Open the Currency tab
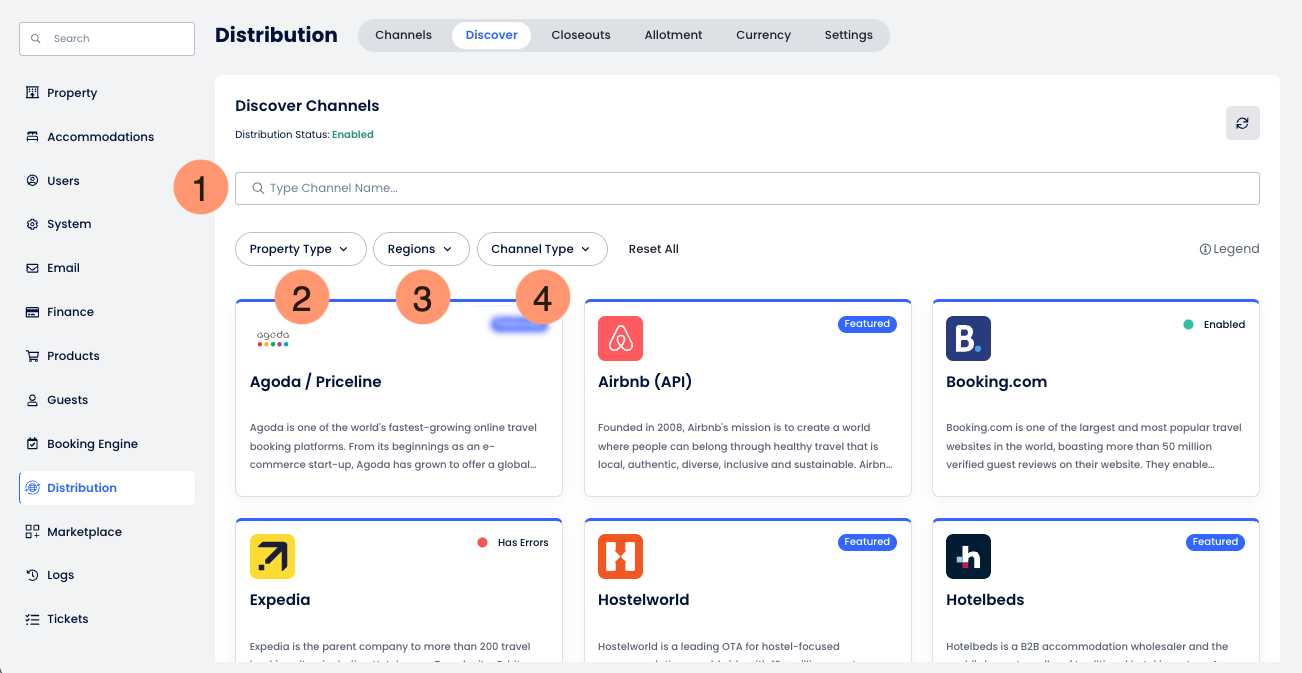The height and width of the screenshot is (673, 1302). (763, 35)
